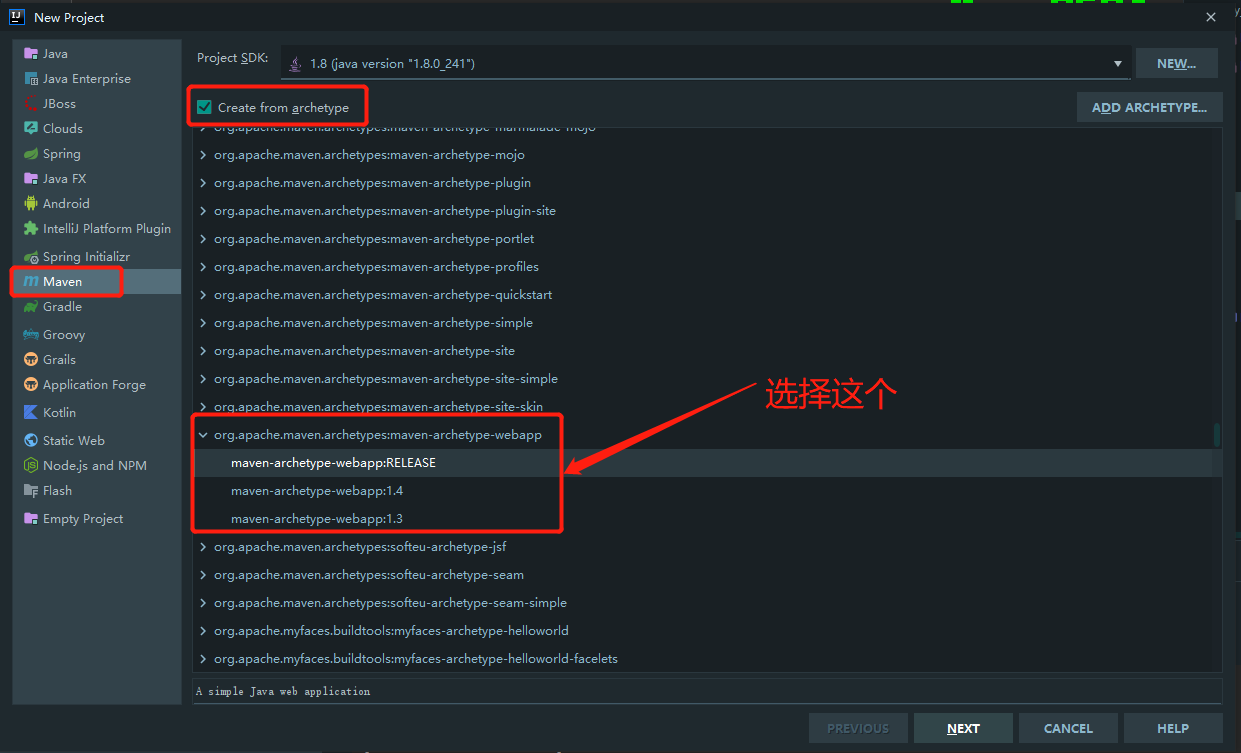Select the Spring Initializr icon

pyautogui.click(x=31, y=257)
